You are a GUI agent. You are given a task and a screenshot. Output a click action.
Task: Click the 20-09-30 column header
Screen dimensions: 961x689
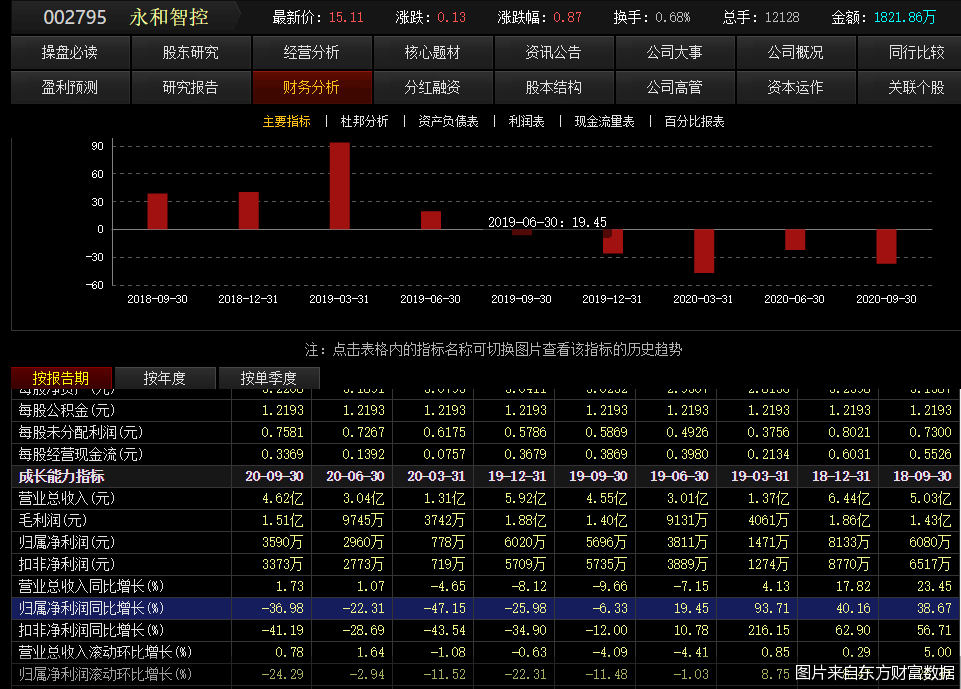274,476
